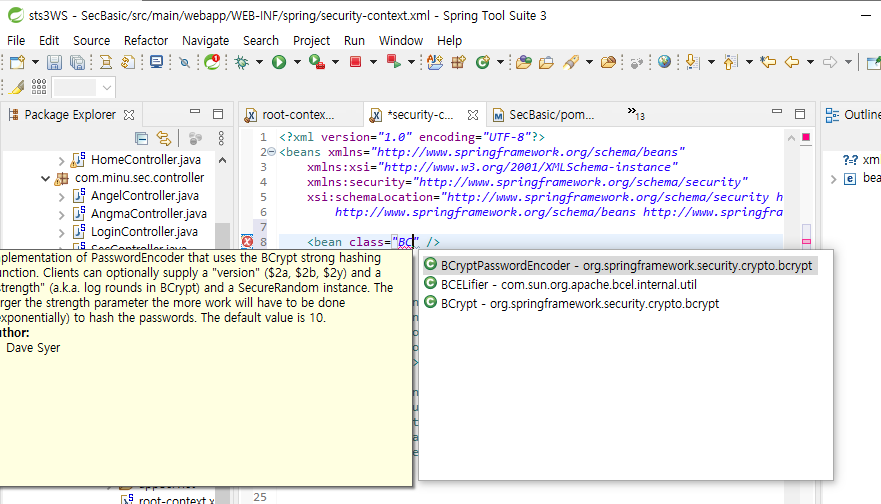Click the Search flashlight icon
The image size is (881, 504).
click(571, 62)
